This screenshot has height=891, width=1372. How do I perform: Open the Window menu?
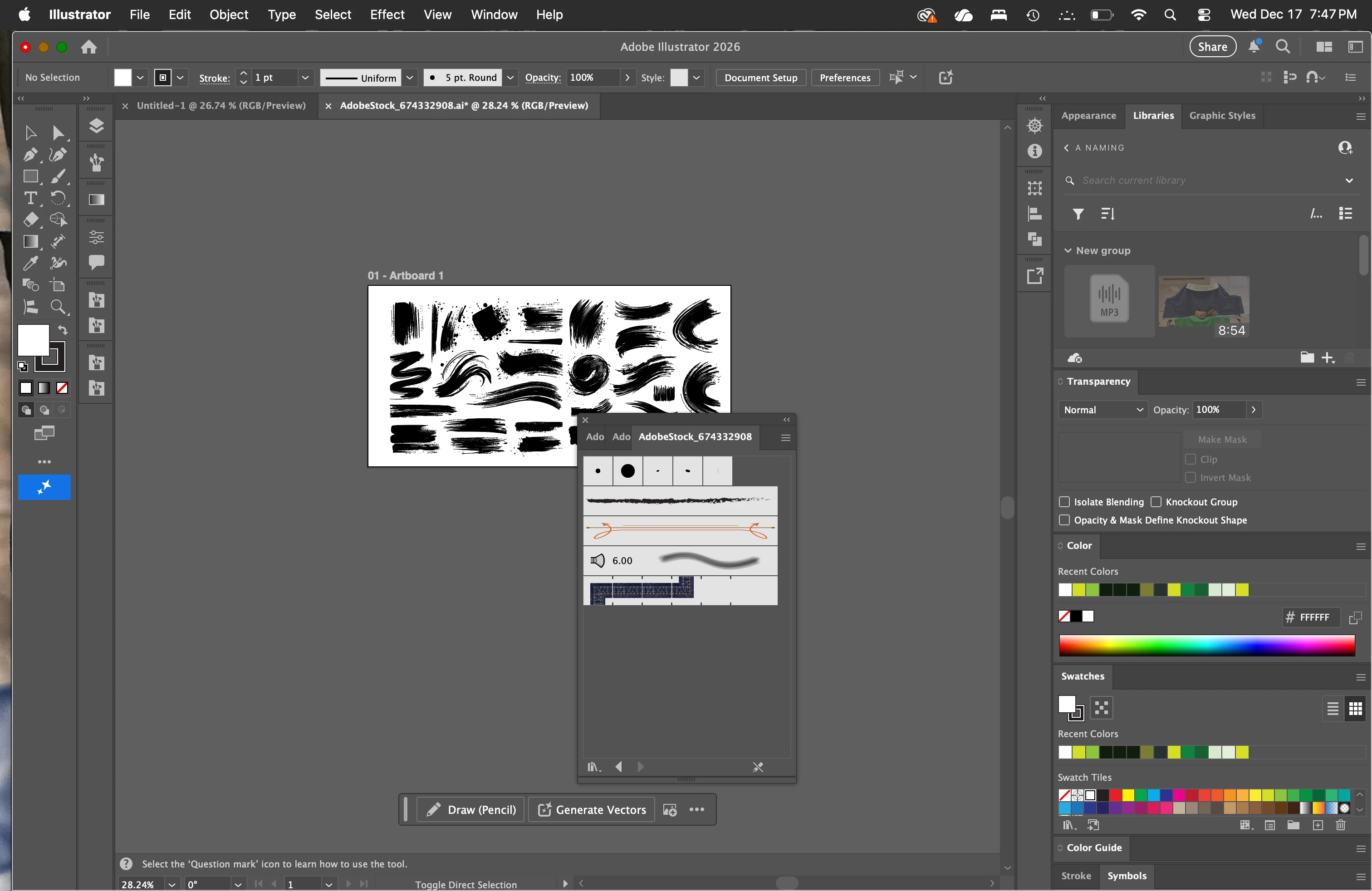[494, 15]
